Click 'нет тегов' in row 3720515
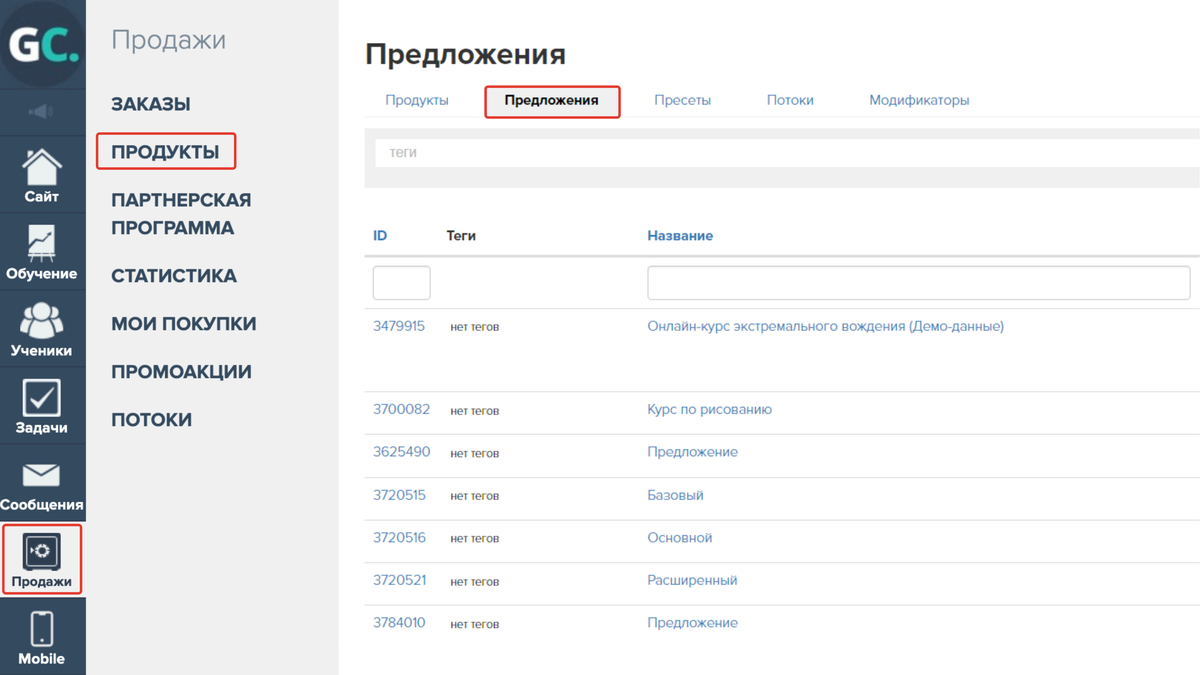 pyautogui.click(x=475, y=496)
